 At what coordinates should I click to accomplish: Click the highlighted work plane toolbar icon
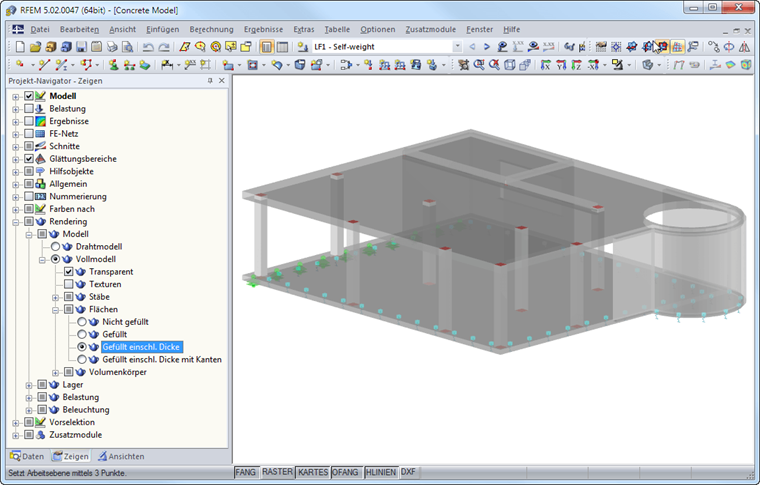click(x=663, y=47)
